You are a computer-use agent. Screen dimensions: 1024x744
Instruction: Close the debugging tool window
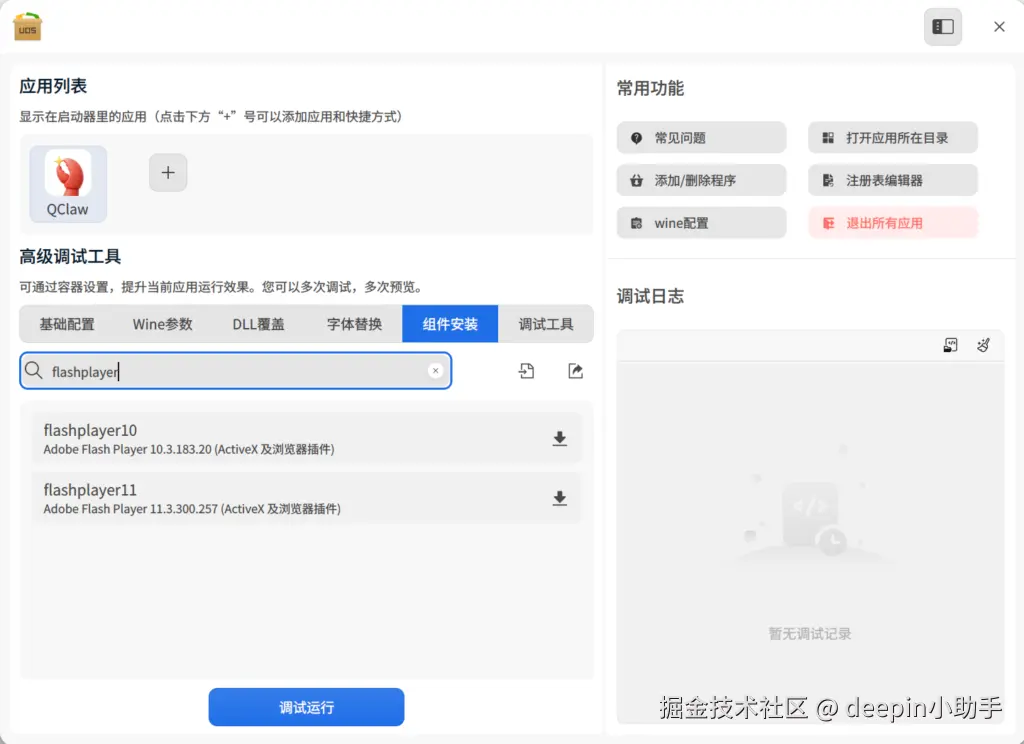999,27
